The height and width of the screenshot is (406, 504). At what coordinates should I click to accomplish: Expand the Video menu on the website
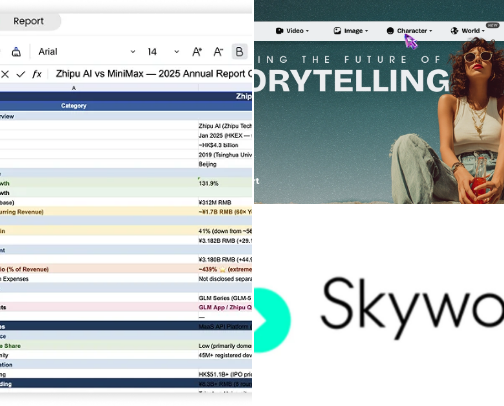[292, 31]
